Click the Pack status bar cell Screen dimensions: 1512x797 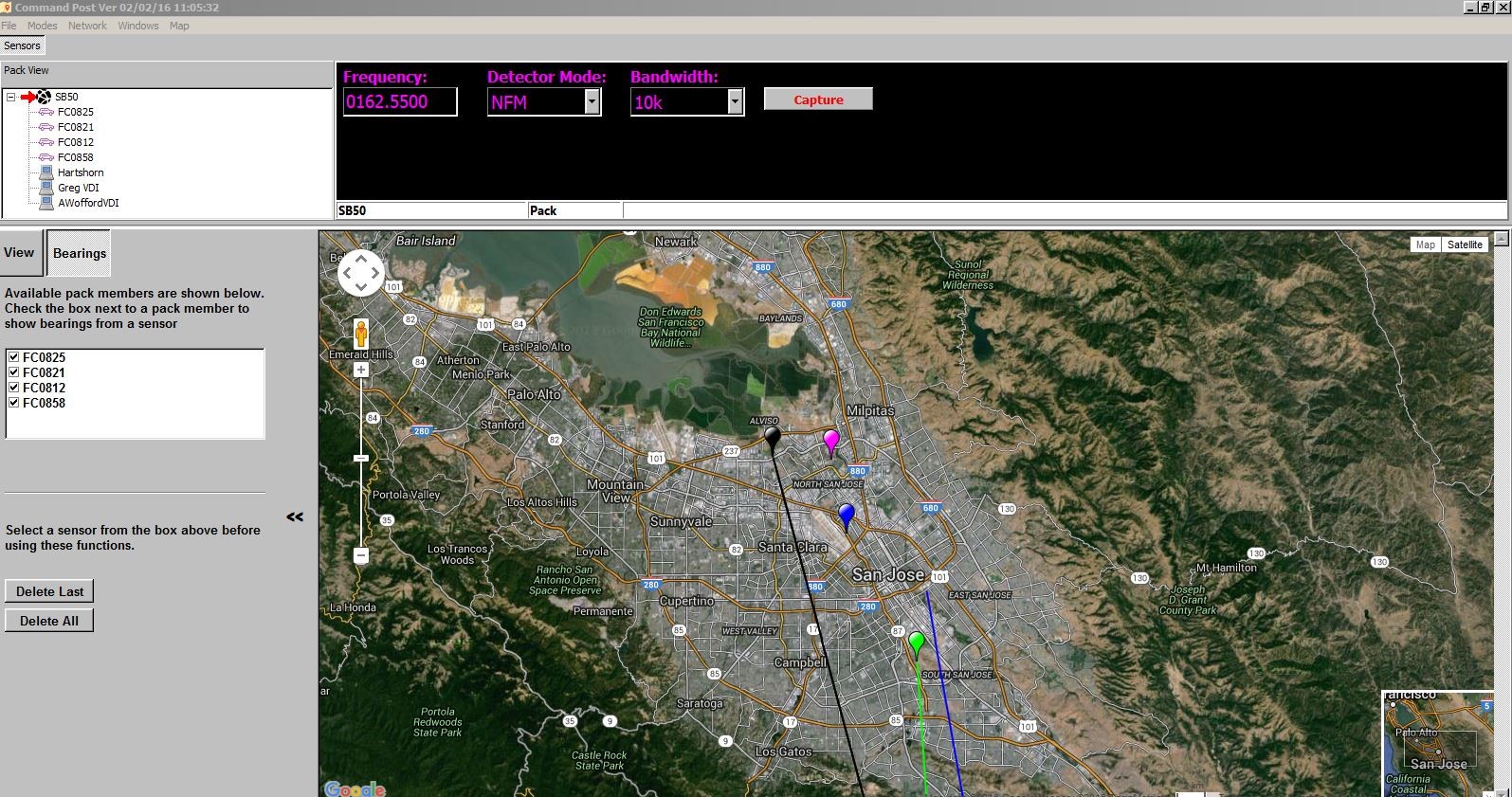575,210
